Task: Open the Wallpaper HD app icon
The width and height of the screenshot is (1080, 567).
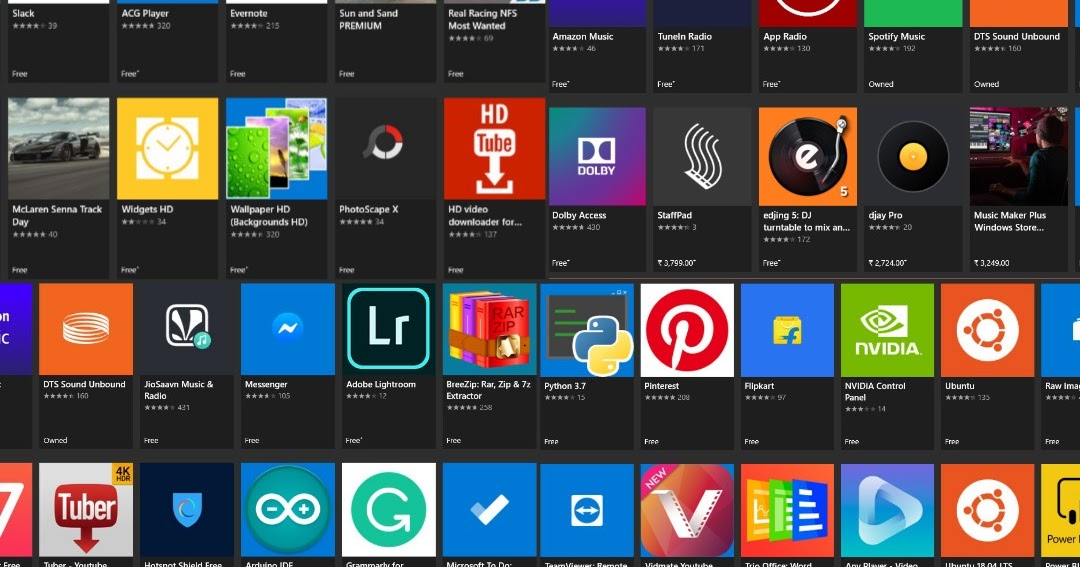Action: (276, 148)
